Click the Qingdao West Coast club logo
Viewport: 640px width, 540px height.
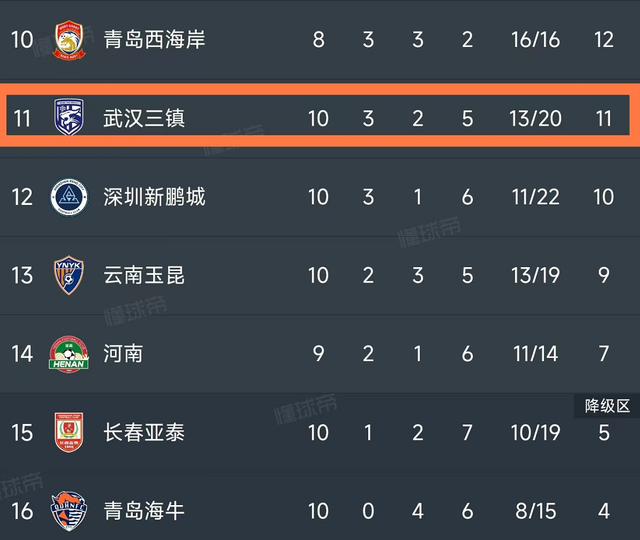point(70,40)
